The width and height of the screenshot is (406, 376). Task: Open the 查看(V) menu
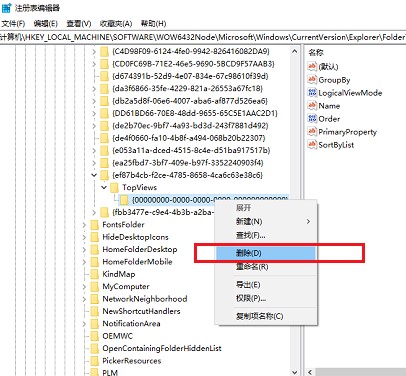(79, 24)
